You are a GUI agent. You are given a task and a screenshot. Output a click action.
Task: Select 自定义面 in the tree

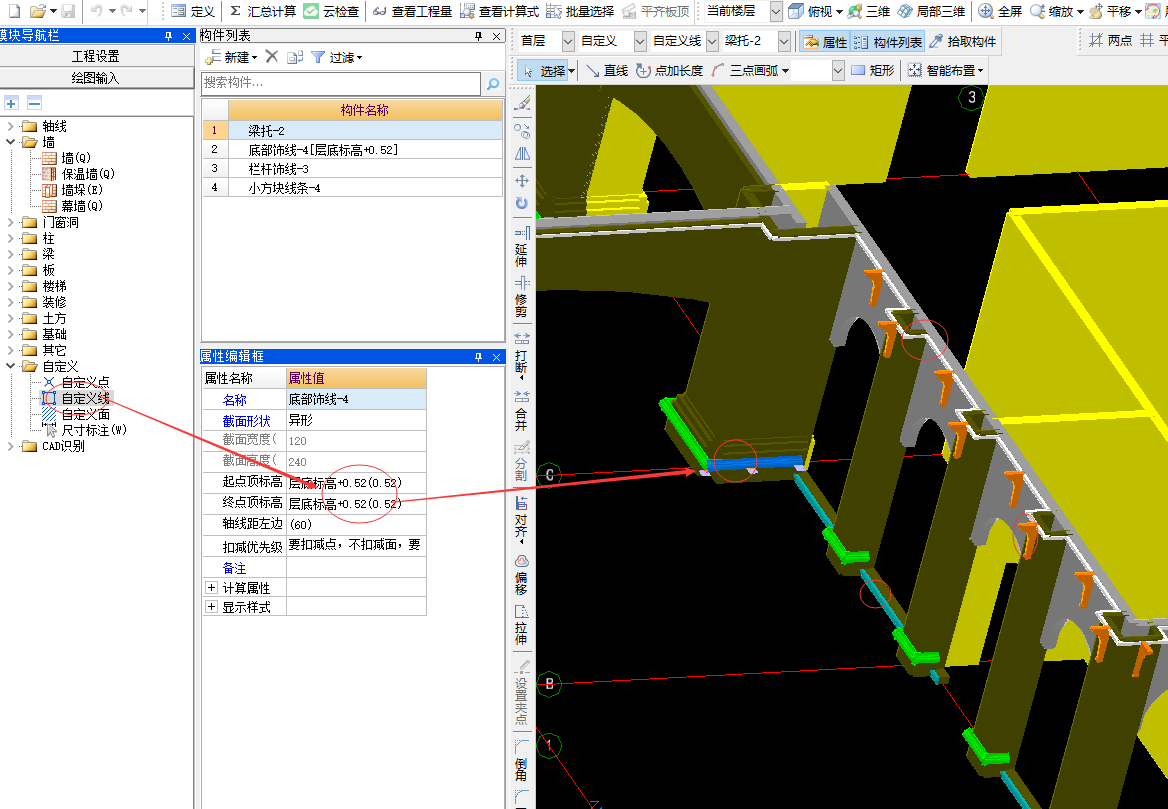click(x=76, y=414)
